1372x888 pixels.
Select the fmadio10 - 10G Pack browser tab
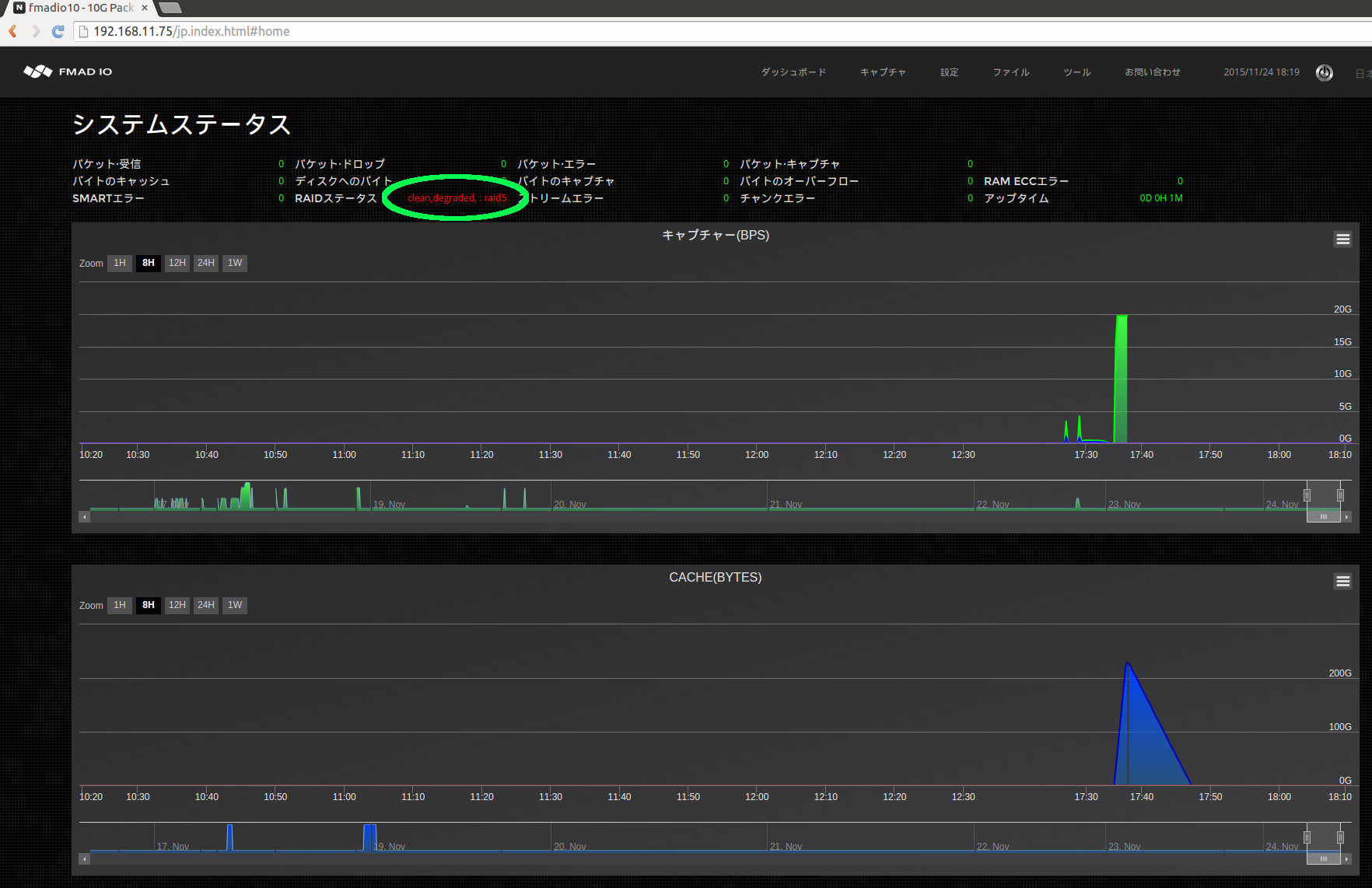[74, 9]
